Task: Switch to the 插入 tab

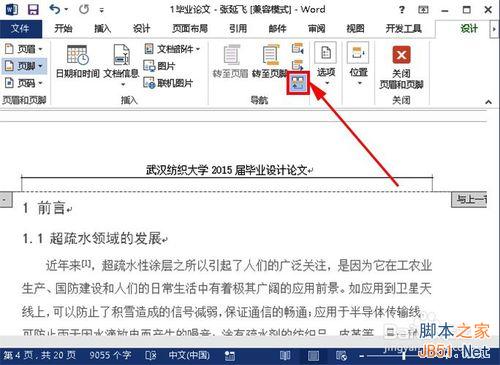Action: click(102, 29)
